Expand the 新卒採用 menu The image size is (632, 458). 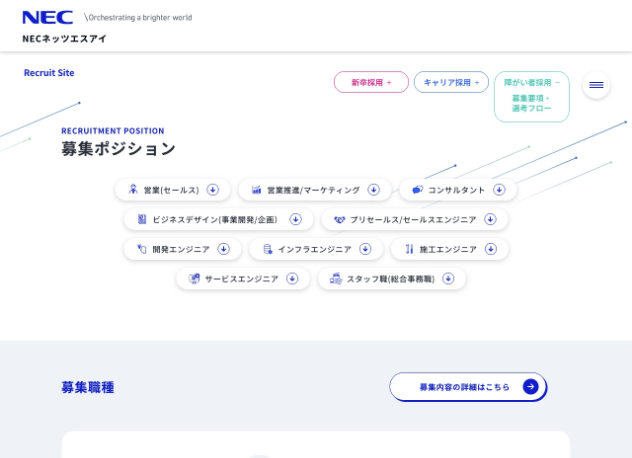pos(371,82)
